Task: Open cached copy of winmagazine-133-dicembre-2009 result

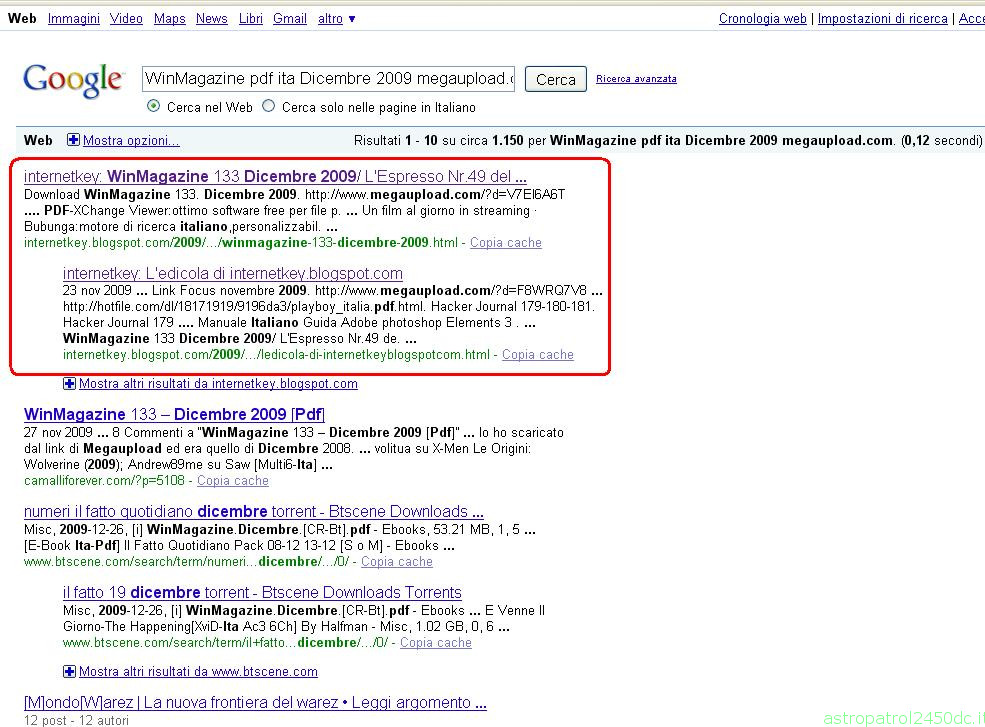Action: tap(506, 243)
